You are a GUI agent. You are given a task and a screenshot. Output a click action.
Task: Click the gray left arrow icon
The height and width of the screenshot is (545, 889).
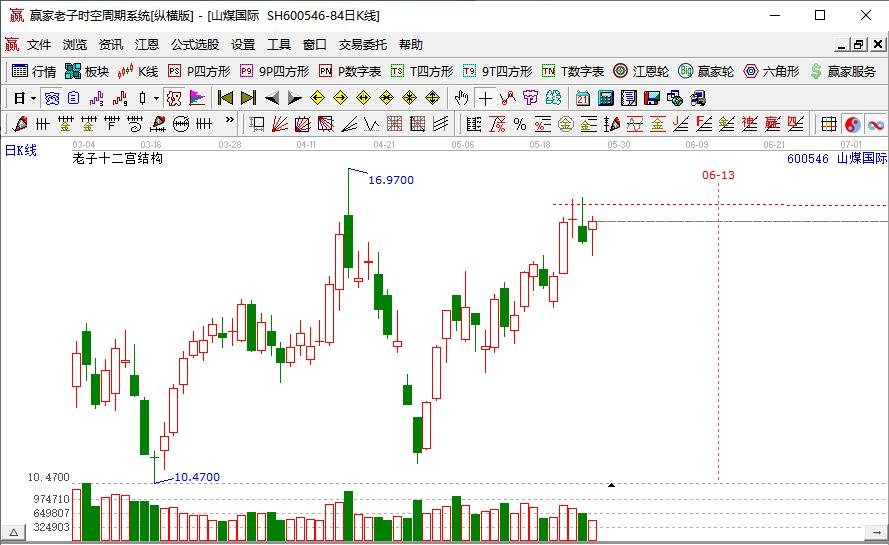(272, 98)
